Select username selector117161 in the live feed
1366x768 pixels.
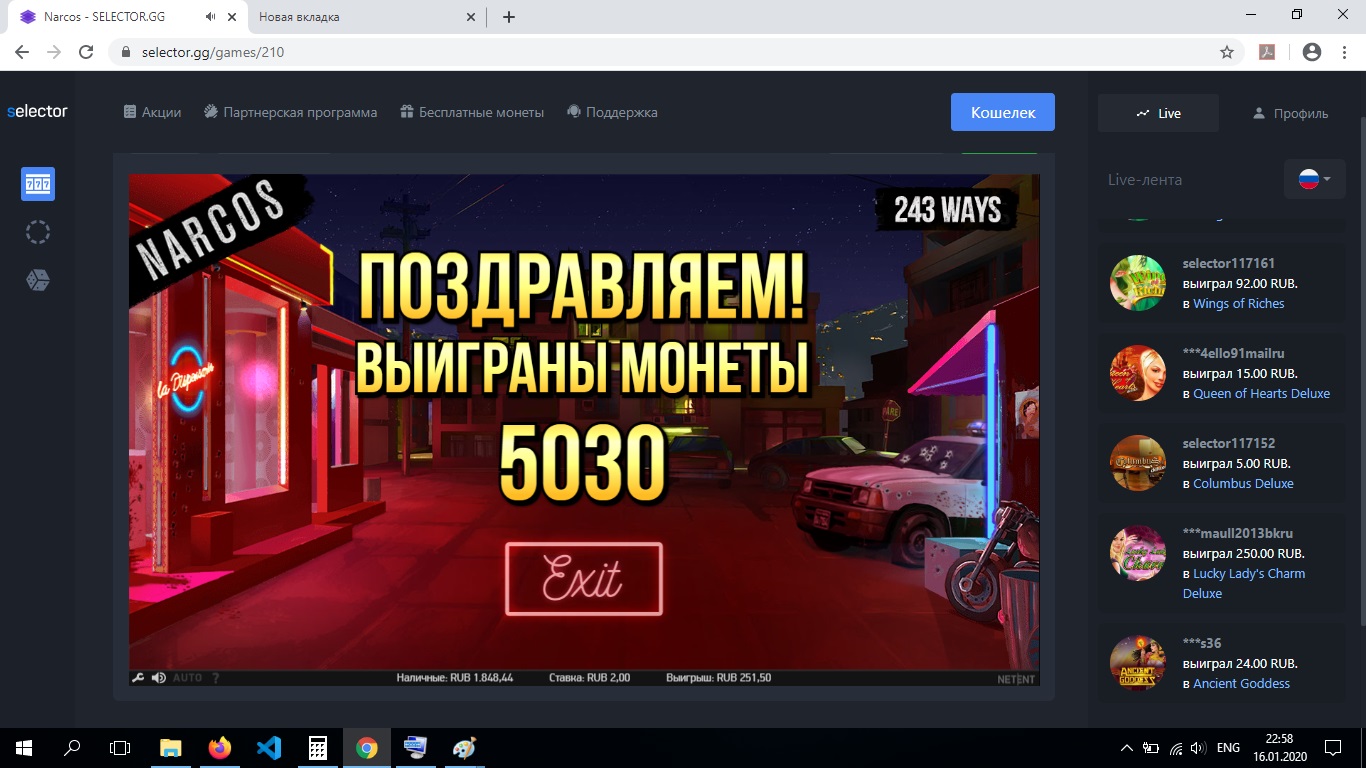[x=1229, y=263]
